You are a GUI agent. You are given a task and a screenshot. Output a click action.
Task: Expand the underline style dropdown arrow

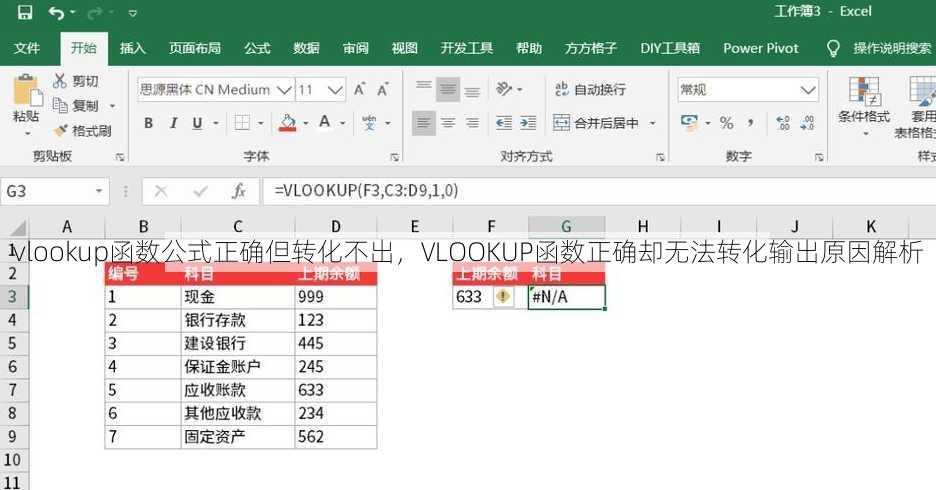pos(216,124)
